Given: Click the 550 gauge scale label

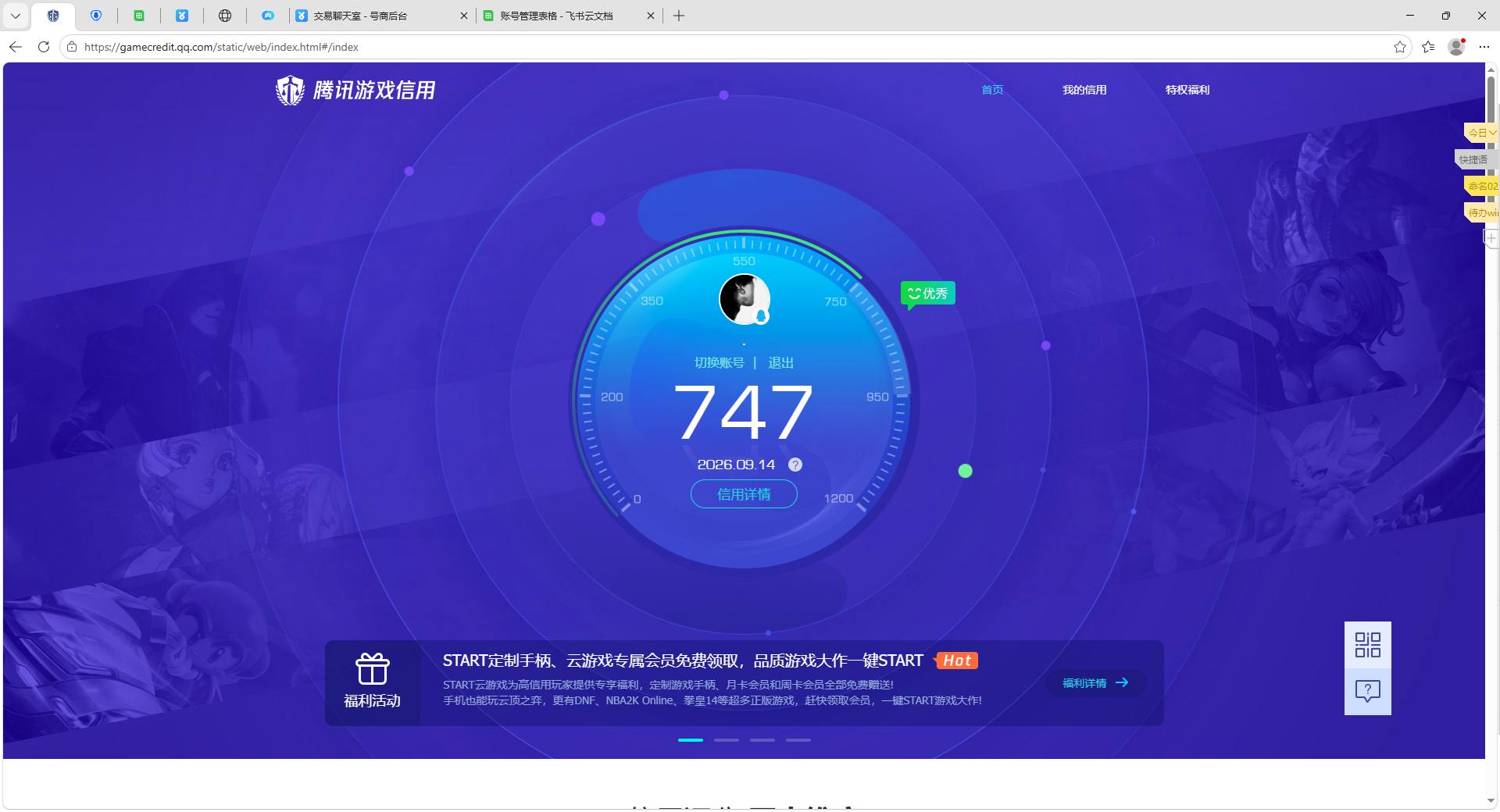Looking at the screenshot, I should 744,262.
